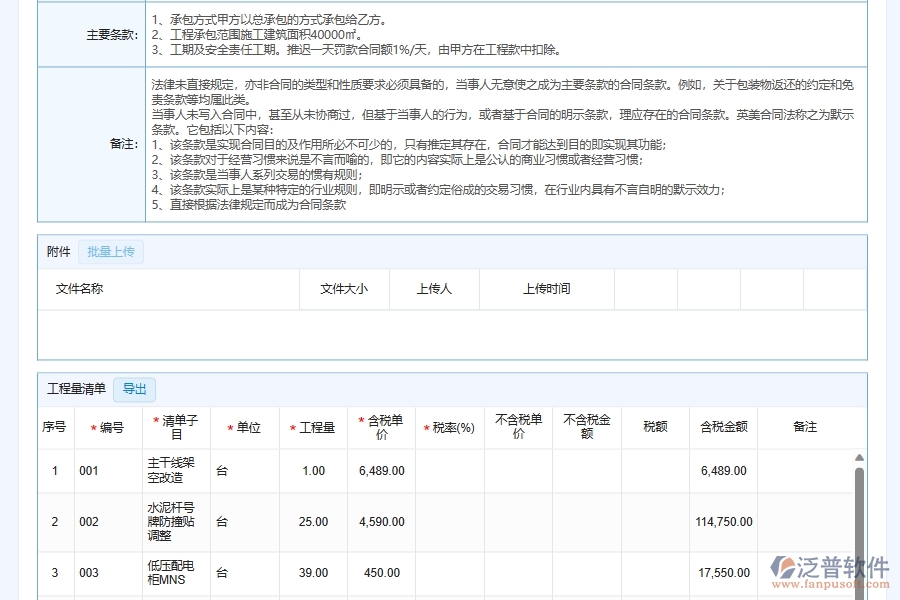Select the 水泥杆号牌防撞贴调整 cell
The width and height of the screenshot is (900, 600).
coord(174,521)
